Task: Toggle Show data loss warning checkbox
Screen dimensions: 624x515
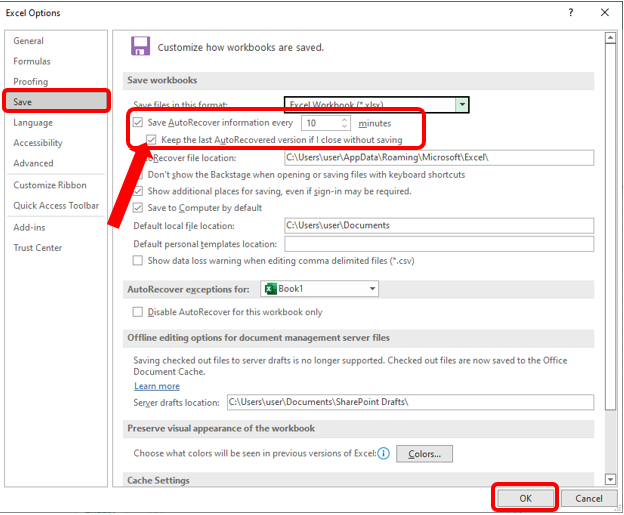Action: click(138, 261)
